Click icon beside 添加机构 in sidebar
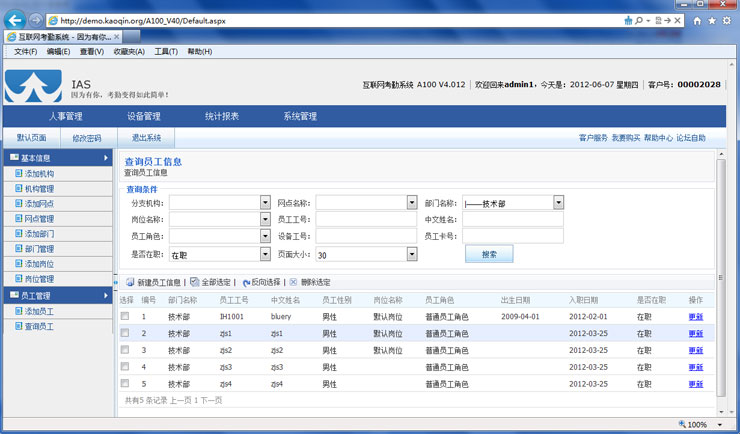Viewport: 740px width, 434px height. coord(18,173)
